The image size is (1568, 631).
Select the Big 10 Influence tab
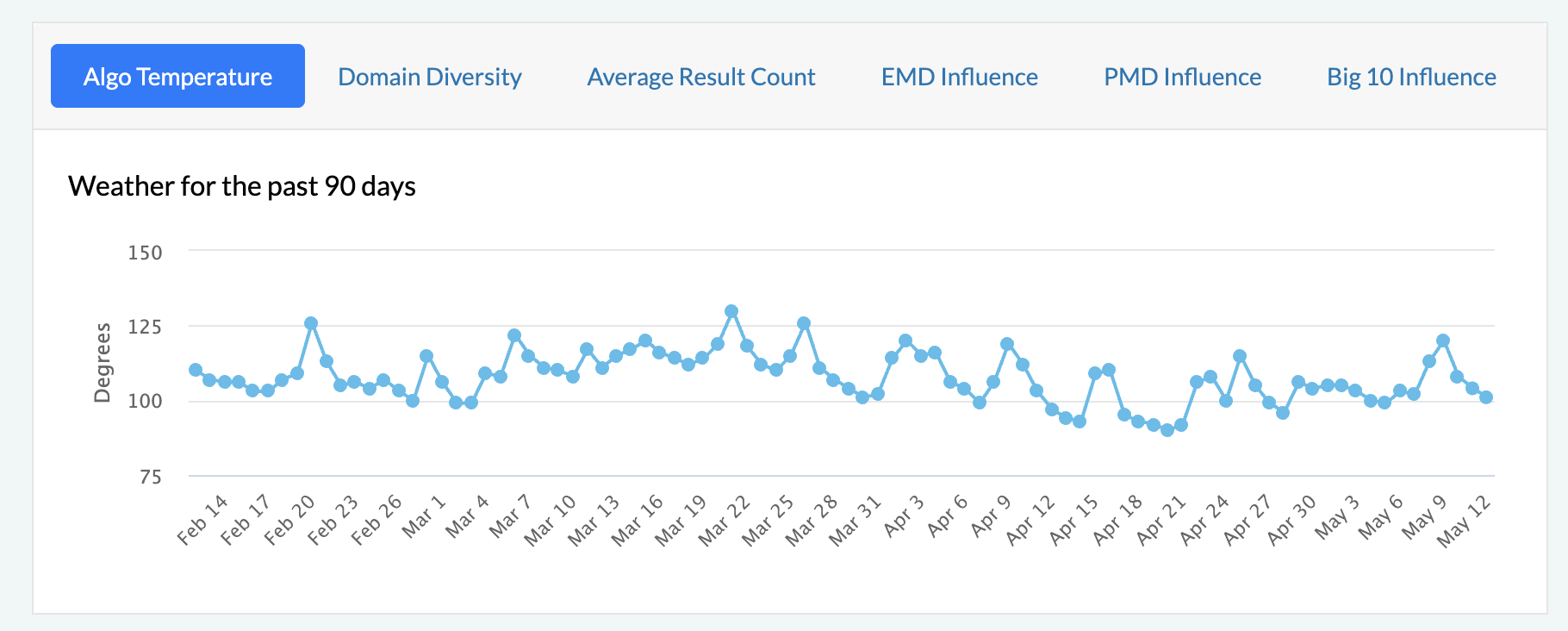click(1411, 77)
